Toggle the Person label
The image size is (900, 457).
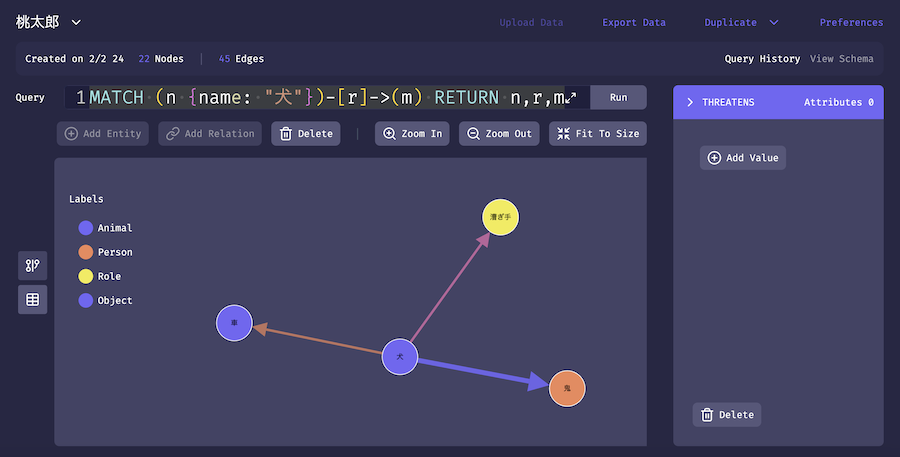106,252
